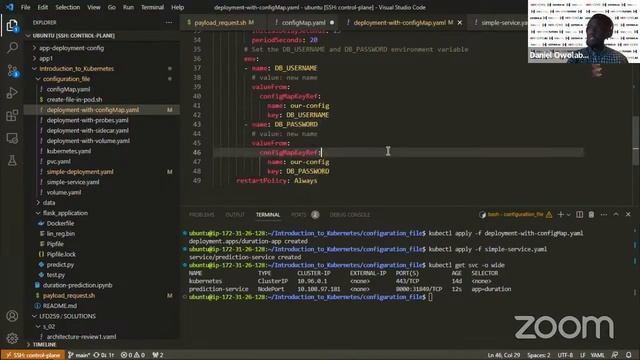The image size is (640, 360).
Task: Expand the data folder
Action: click(x=49, y=202)
